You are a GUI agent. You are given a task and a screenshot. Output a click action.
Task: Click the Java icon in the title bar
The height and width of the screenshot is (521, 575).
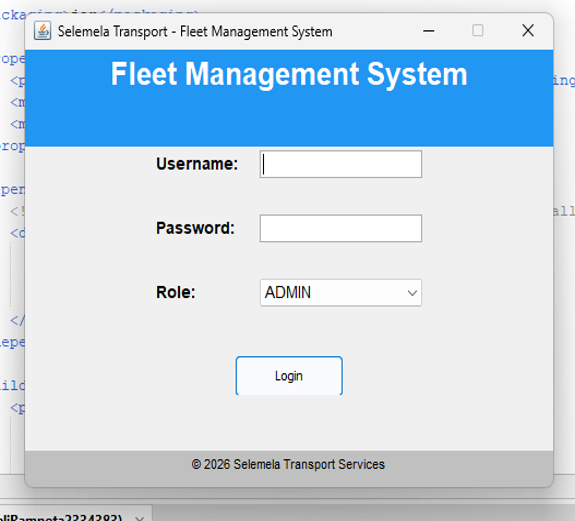[x=43, y=31]
